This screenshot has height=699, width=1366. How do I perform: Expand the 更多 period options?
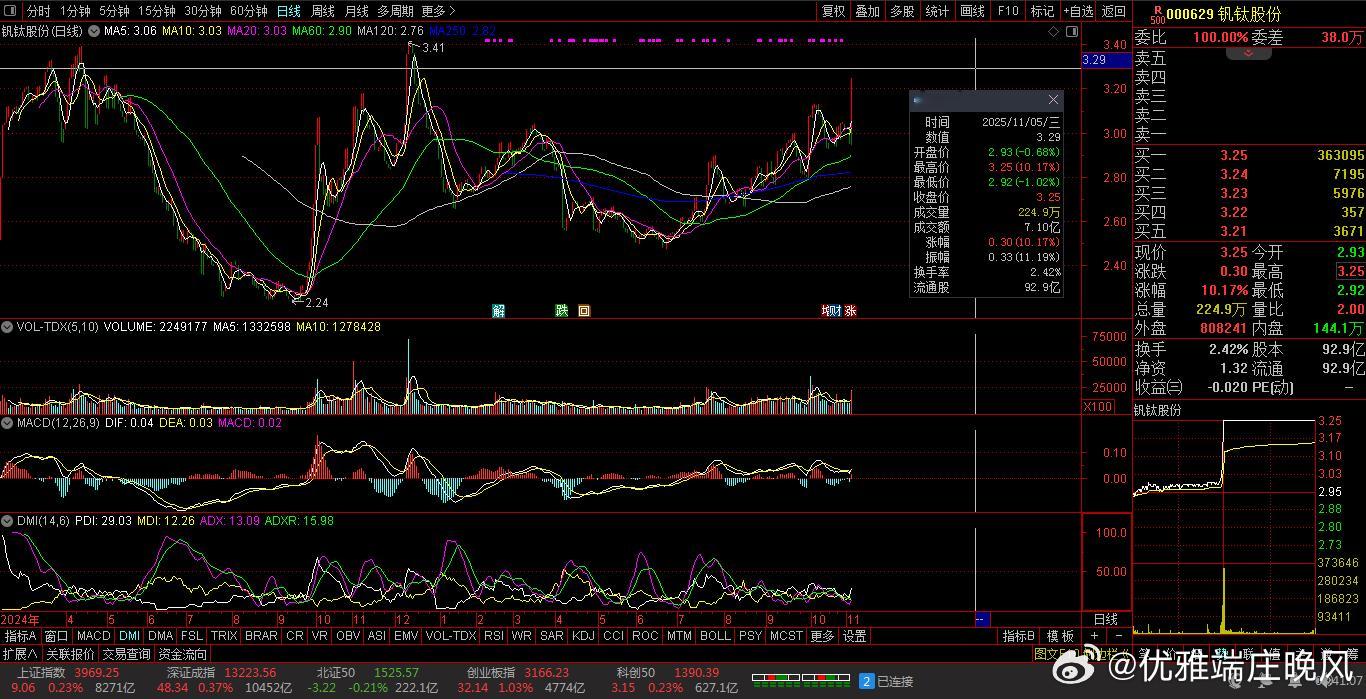pos(433,11)
